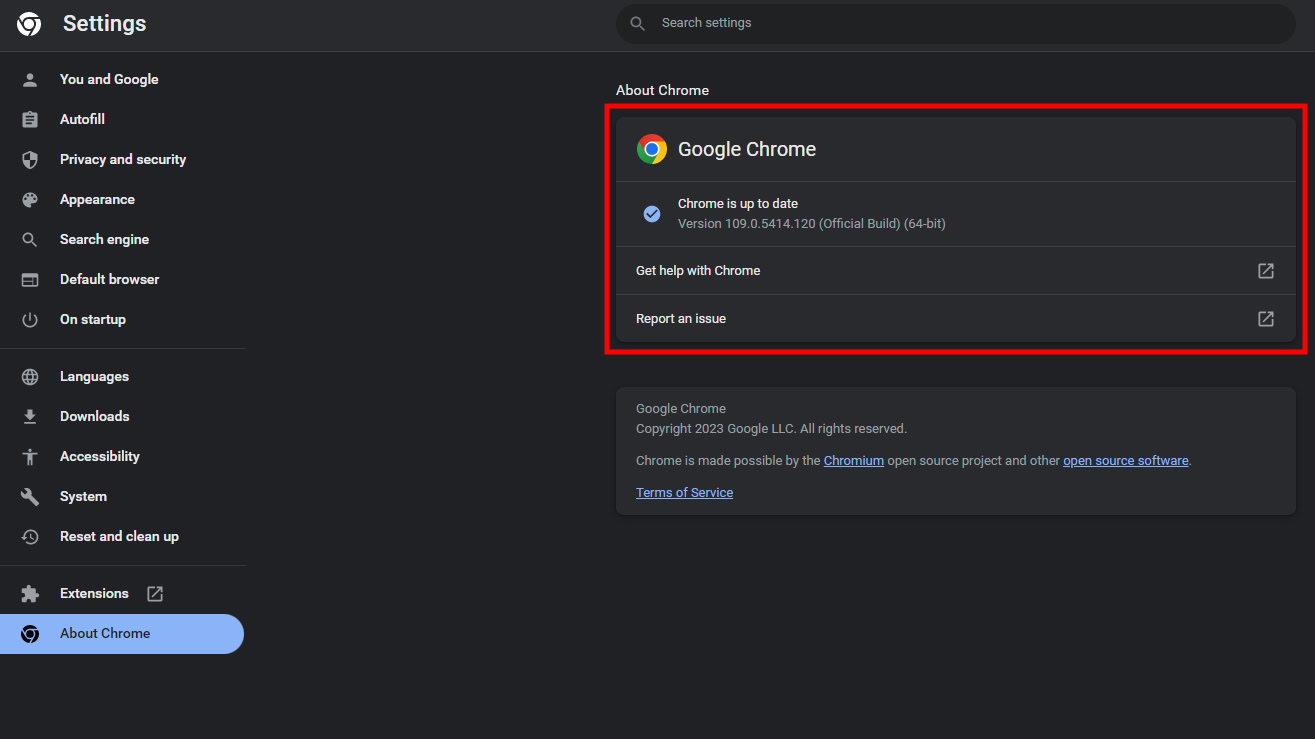Click the Autofill clipboard icon

[x=30, y=120]
